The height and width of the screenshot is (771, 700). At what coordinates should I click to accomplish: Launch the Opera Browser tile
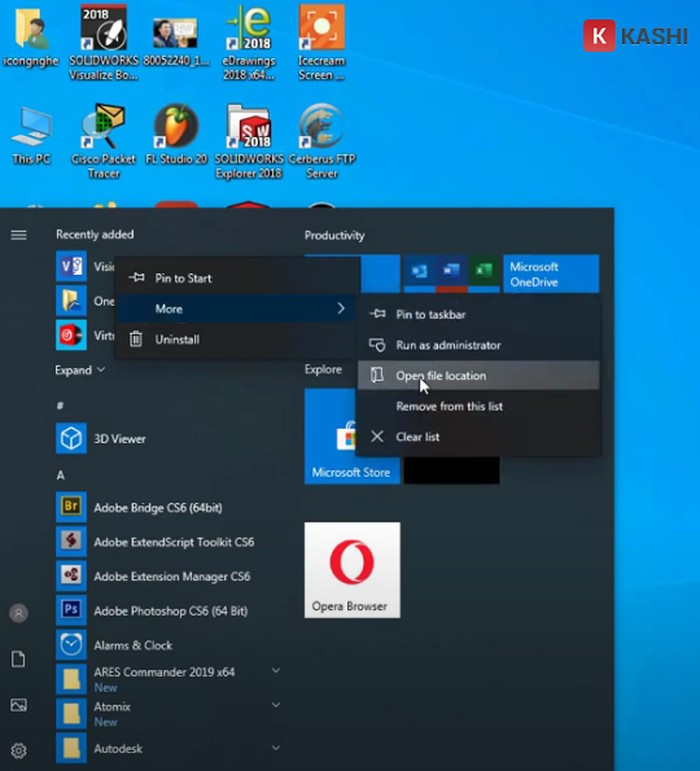352,570
